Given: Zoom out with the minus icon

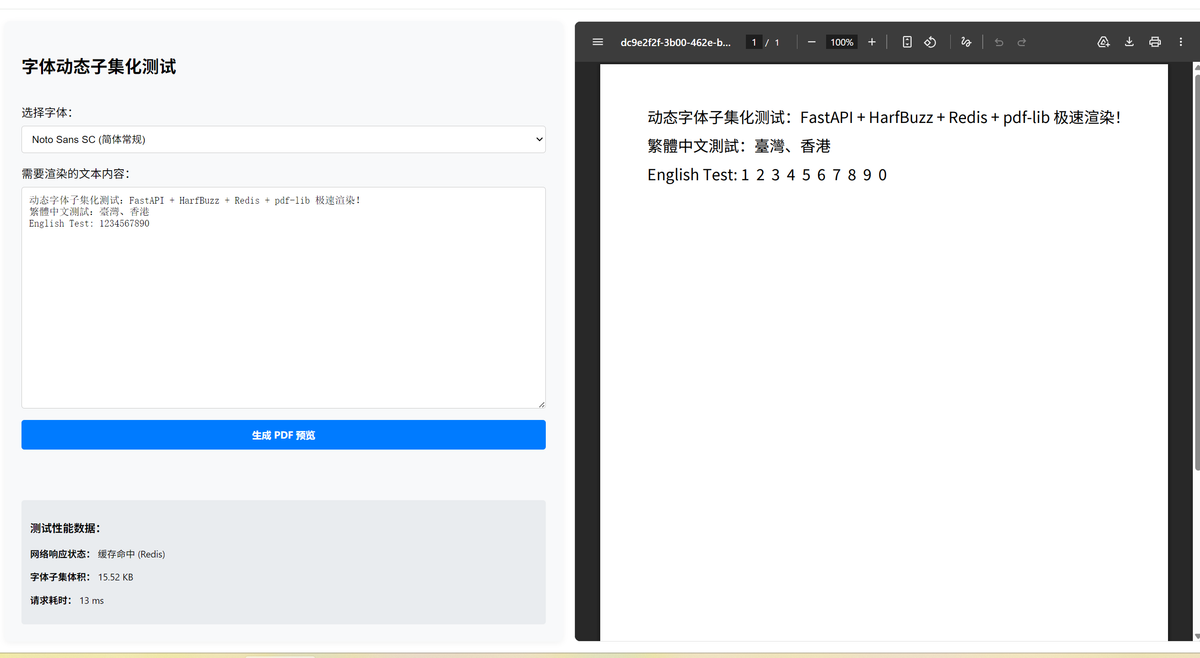Looking at the screenshot, I should [x=811, y=42].
